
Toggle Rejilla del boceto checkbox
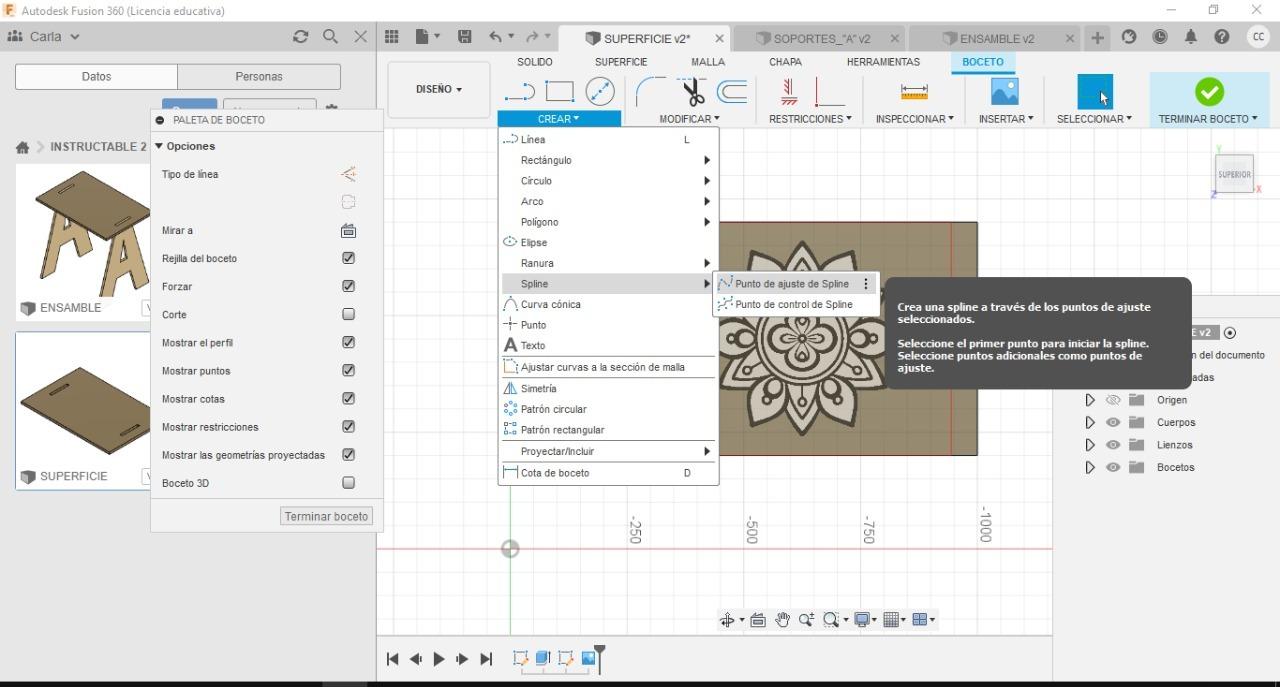[348, 258]
